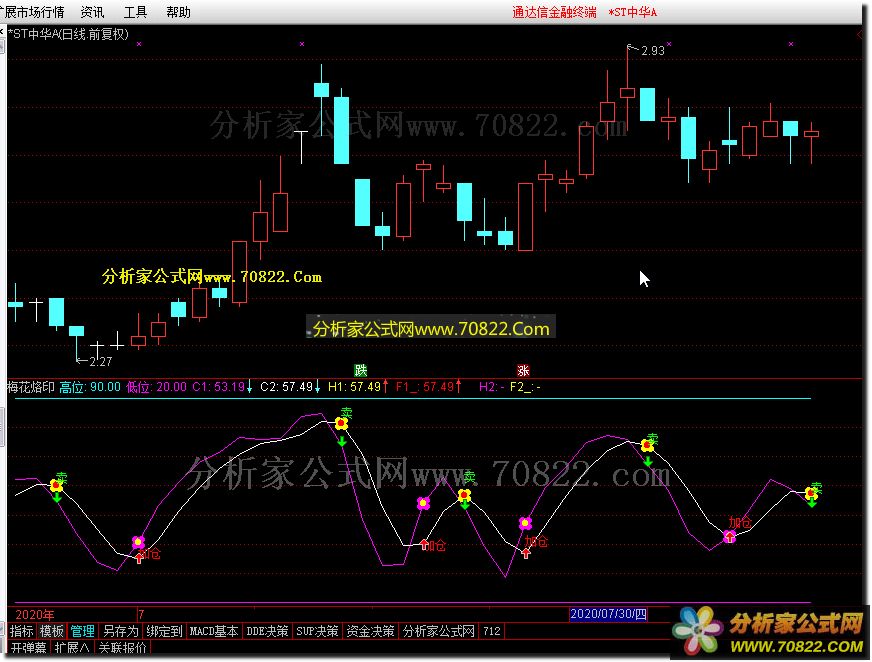Click the 通达信金融终端 title text
Image resolution: width=872 pixels, height=662 pixels.
click(x=554, y=12)
